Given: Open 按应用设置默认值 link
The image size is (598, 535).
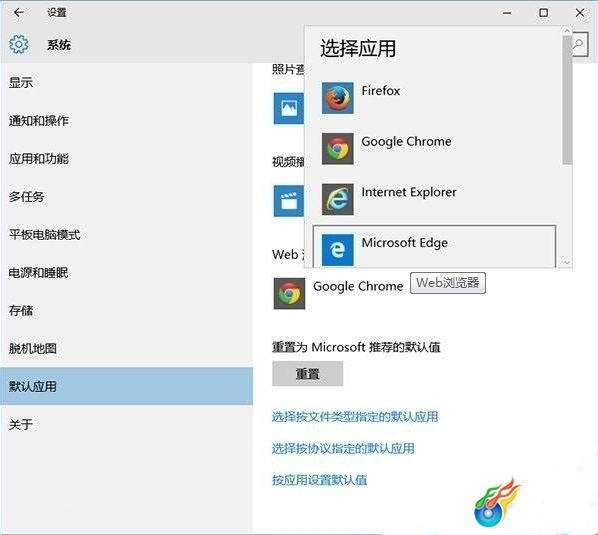Looking at the screenshot, I should (319, 480).
